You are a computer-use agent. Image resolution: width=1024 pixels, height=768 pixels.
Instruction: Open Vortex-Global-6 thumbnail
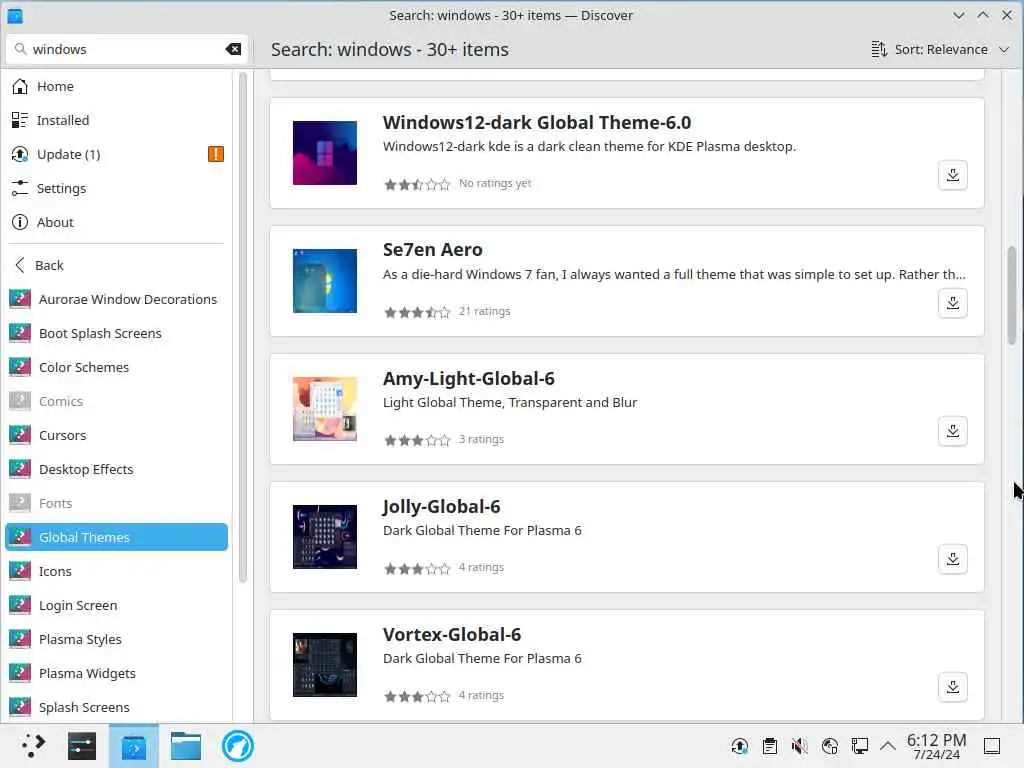coord(325,665)
